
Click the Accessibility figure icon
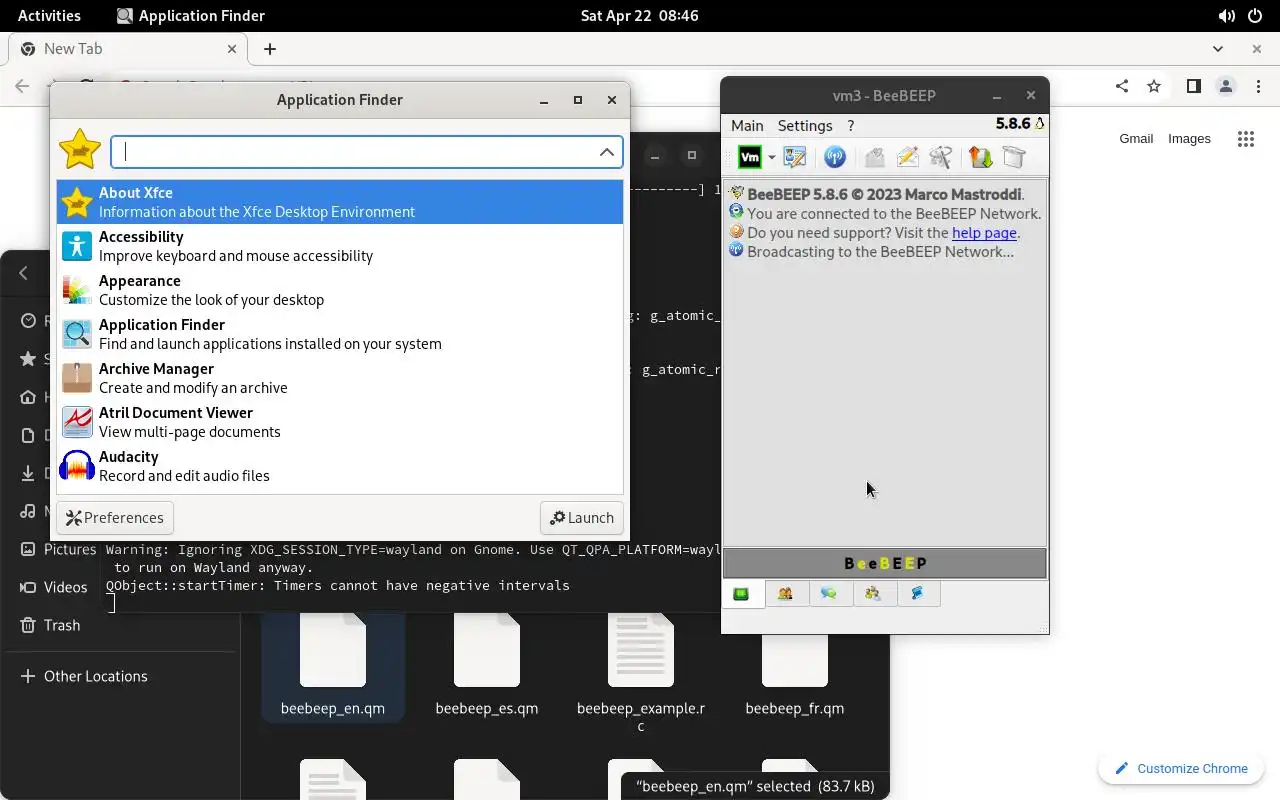pos(77,246)
